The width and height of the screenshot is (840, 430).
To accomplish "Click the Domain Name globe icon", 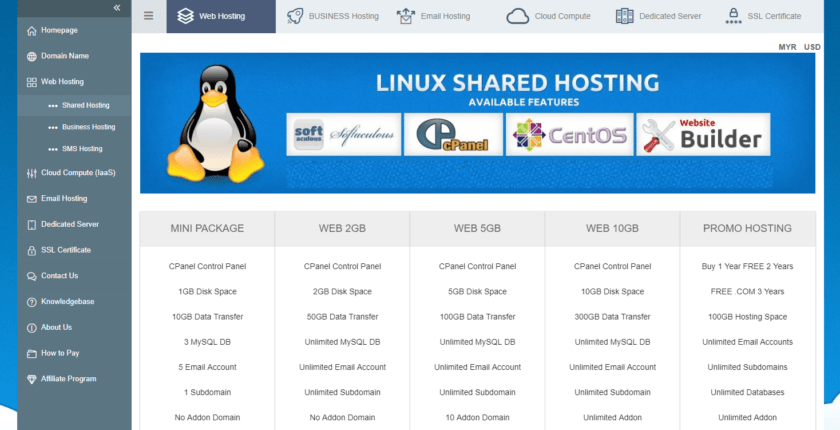I will click(32, 56).
